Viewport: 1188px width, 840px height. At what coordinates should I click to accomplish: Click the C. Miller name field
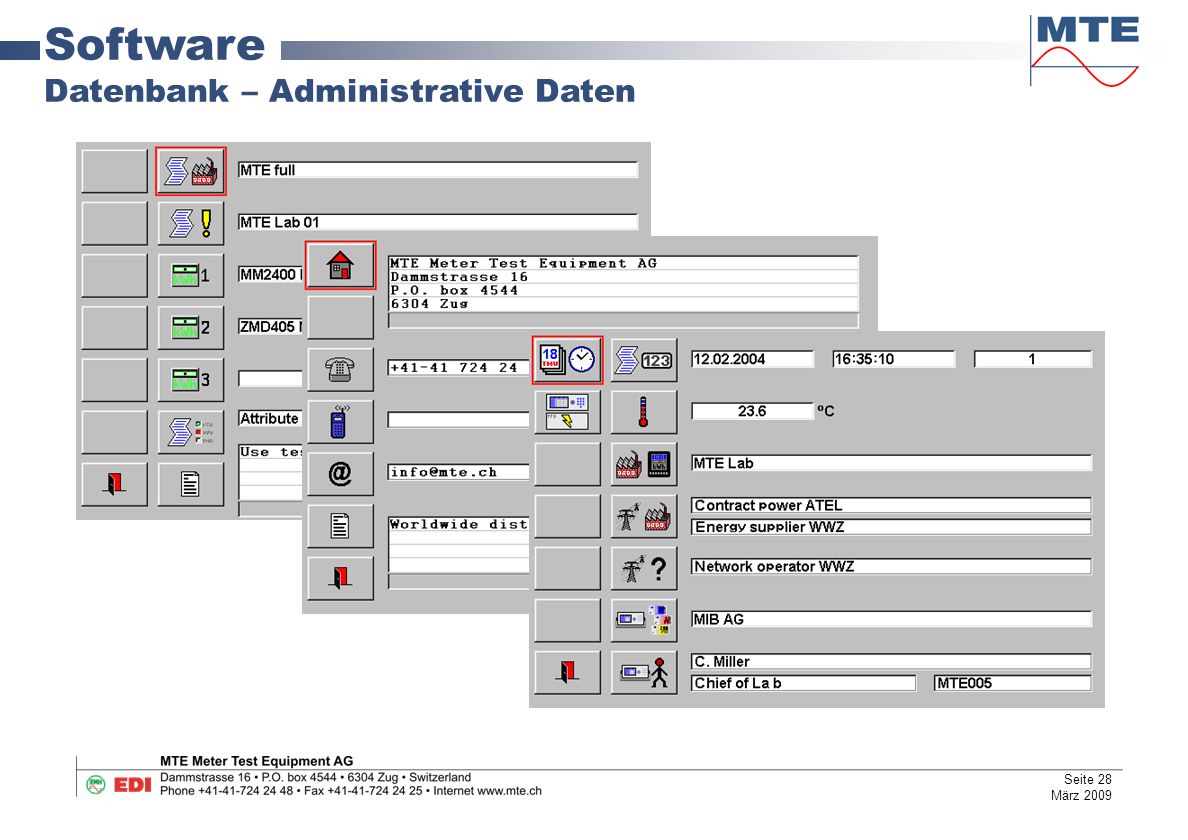coord(892,662)
